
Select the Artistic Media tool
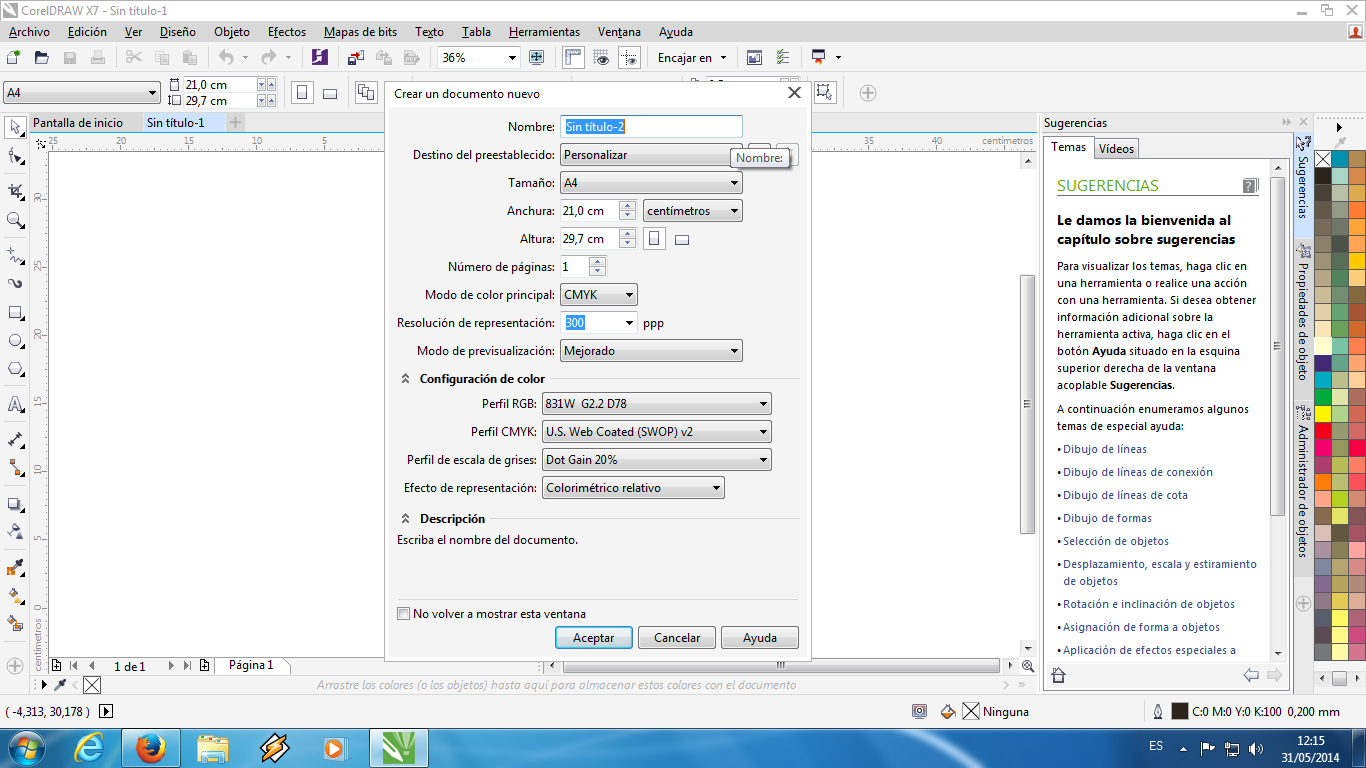click(x=15, y=283)
